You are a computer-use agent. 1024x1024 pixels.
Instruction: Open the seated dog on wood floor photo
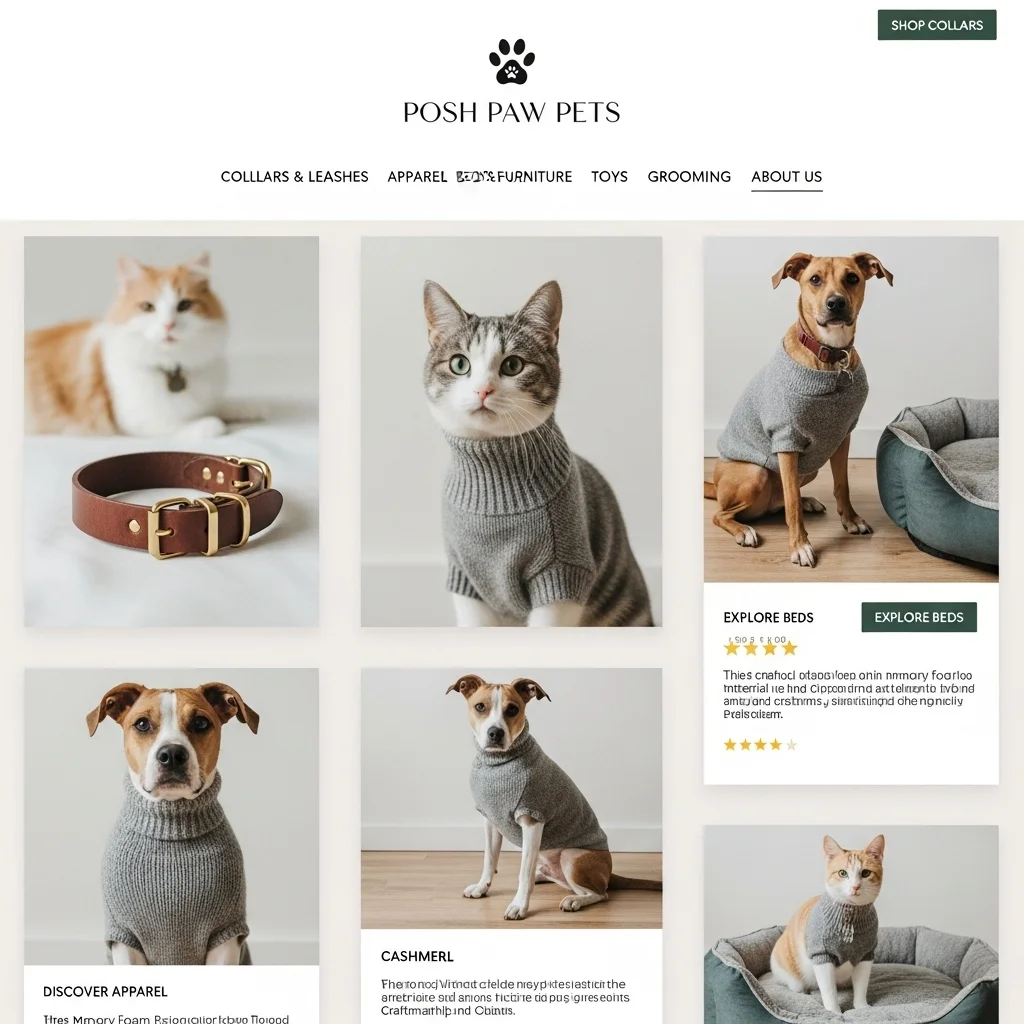click(x=511, y=798)
